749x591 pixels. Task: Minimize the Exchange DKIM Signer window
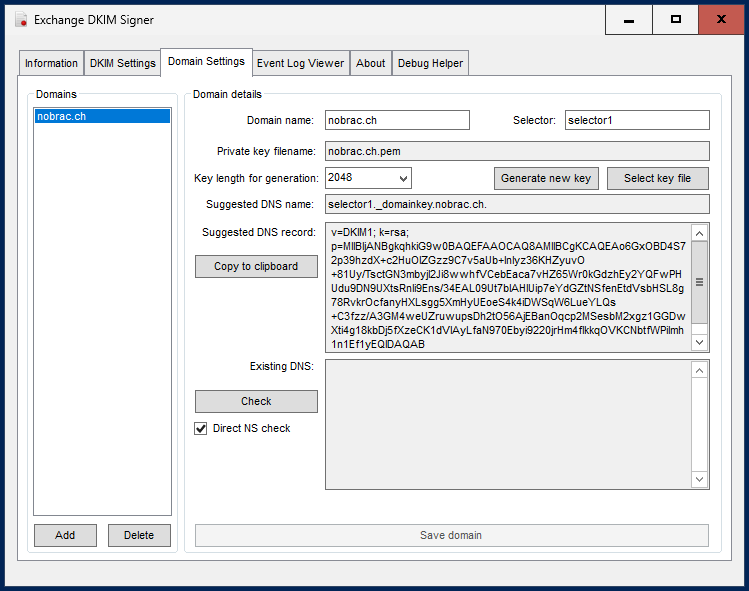629,20
